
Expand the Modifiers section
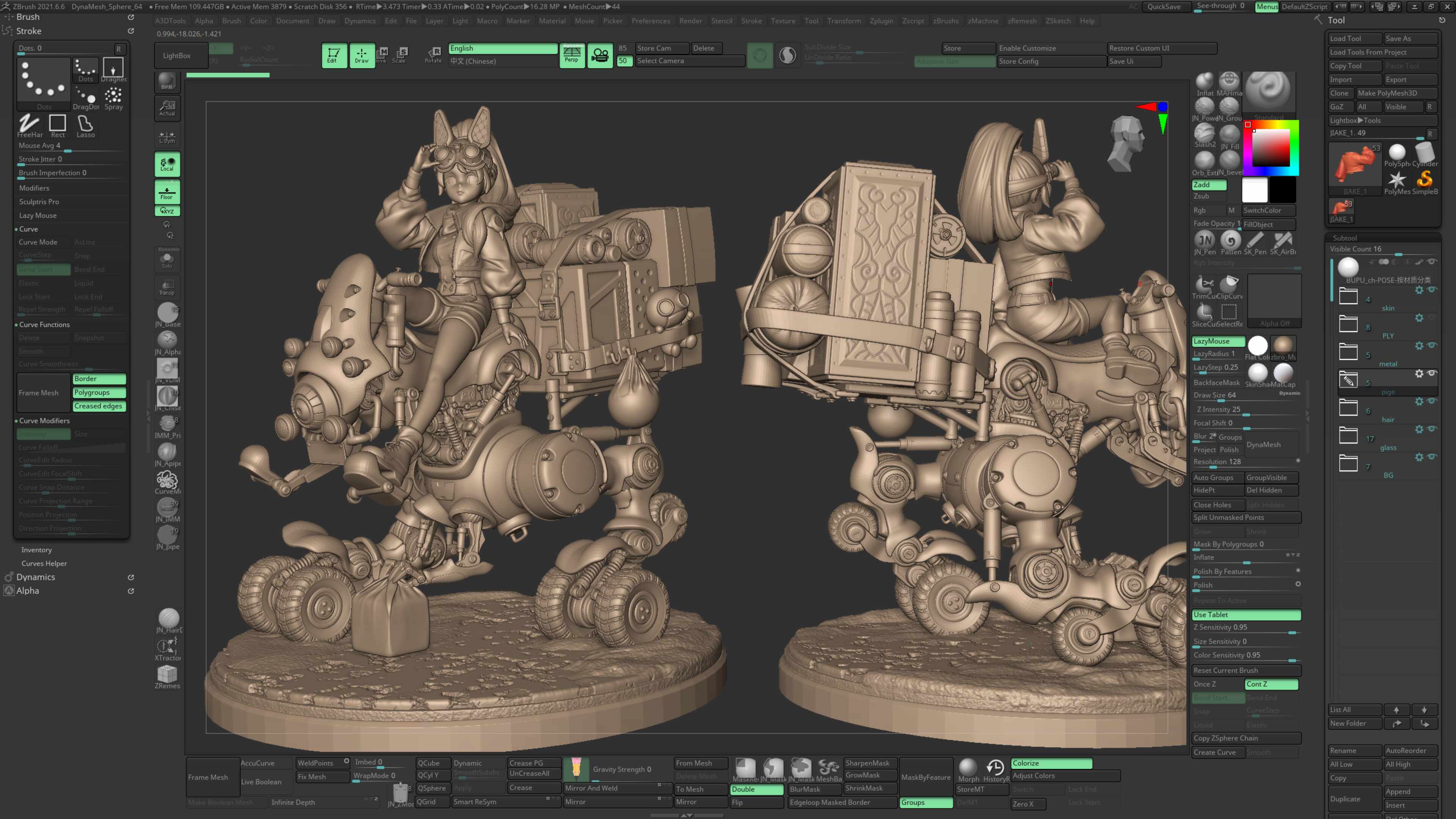click(35, 188)
